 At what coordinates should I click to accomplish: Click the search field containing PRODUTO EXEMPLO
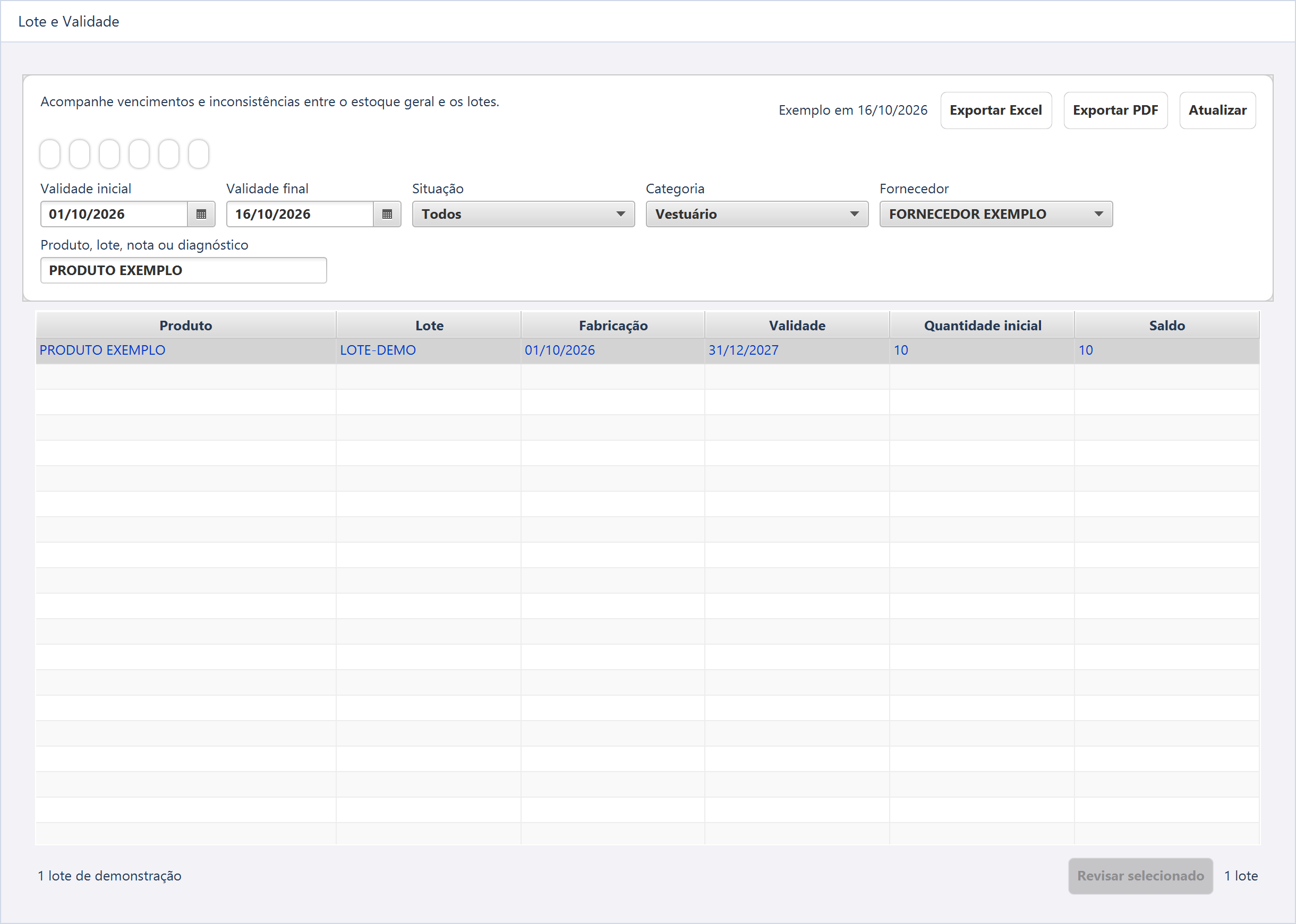184,270
